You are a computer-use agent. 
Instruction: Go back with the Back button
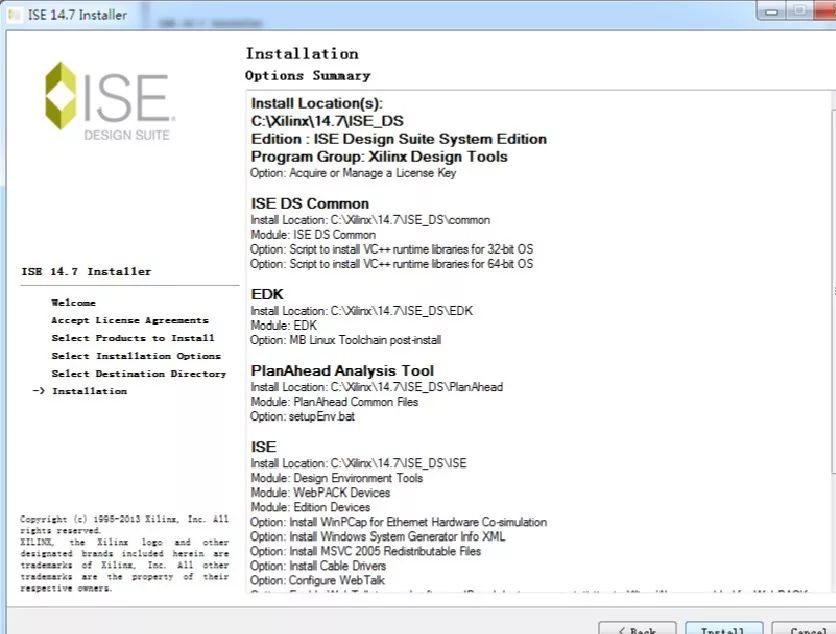(x=637, y=628)
